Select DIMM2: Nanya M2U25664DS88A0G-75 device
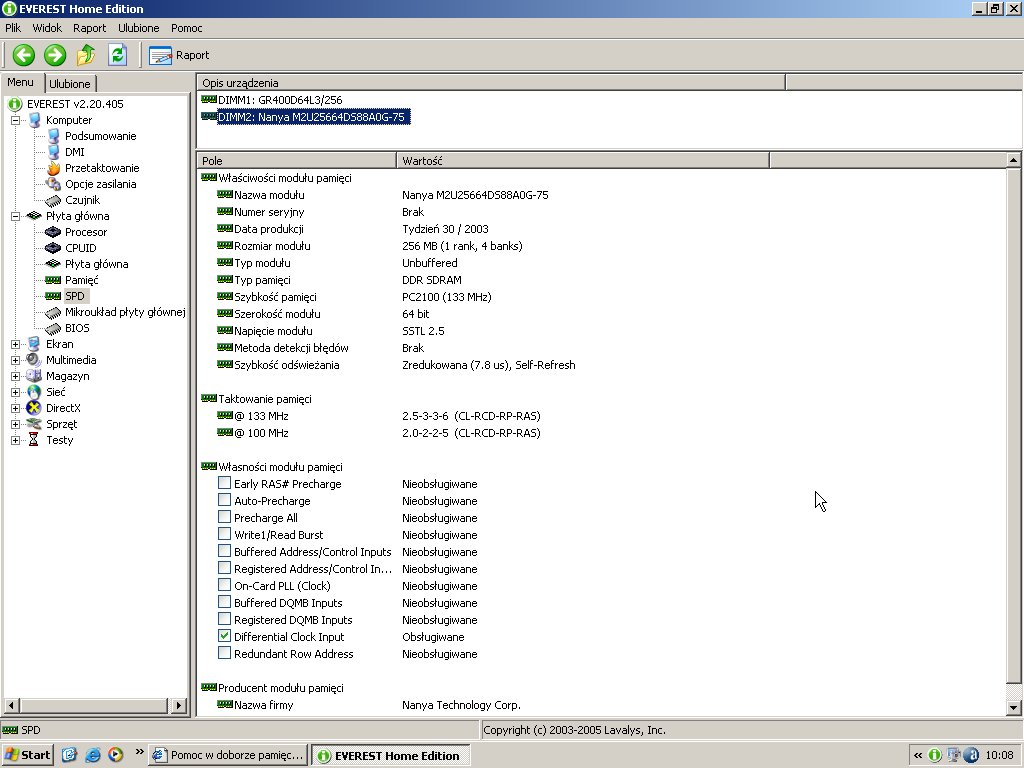This screenshot has height=768, width=1024. point(311,117)
